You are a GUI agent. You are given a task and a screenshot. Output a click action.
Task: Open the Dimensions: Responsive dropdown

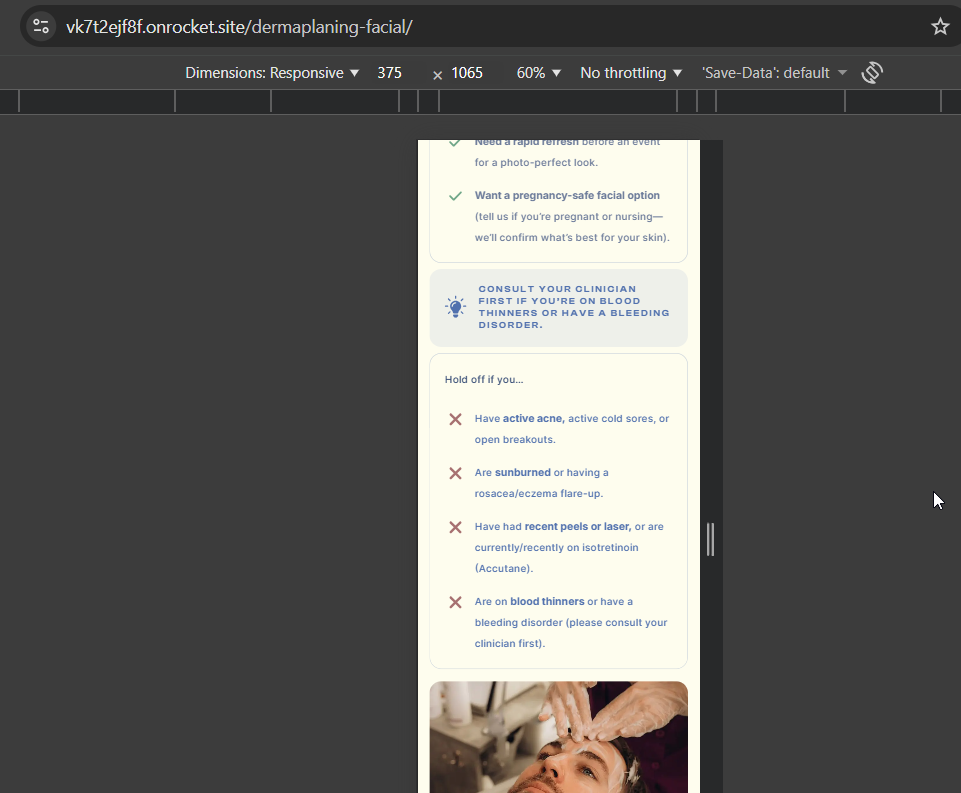272,73
